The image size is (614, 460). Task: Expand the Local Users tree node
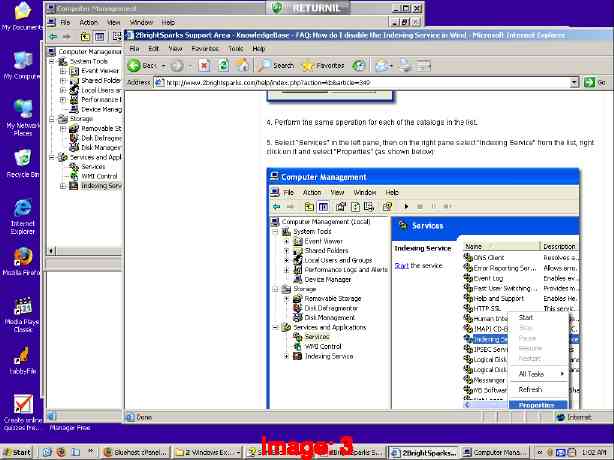tap(63, 90)
